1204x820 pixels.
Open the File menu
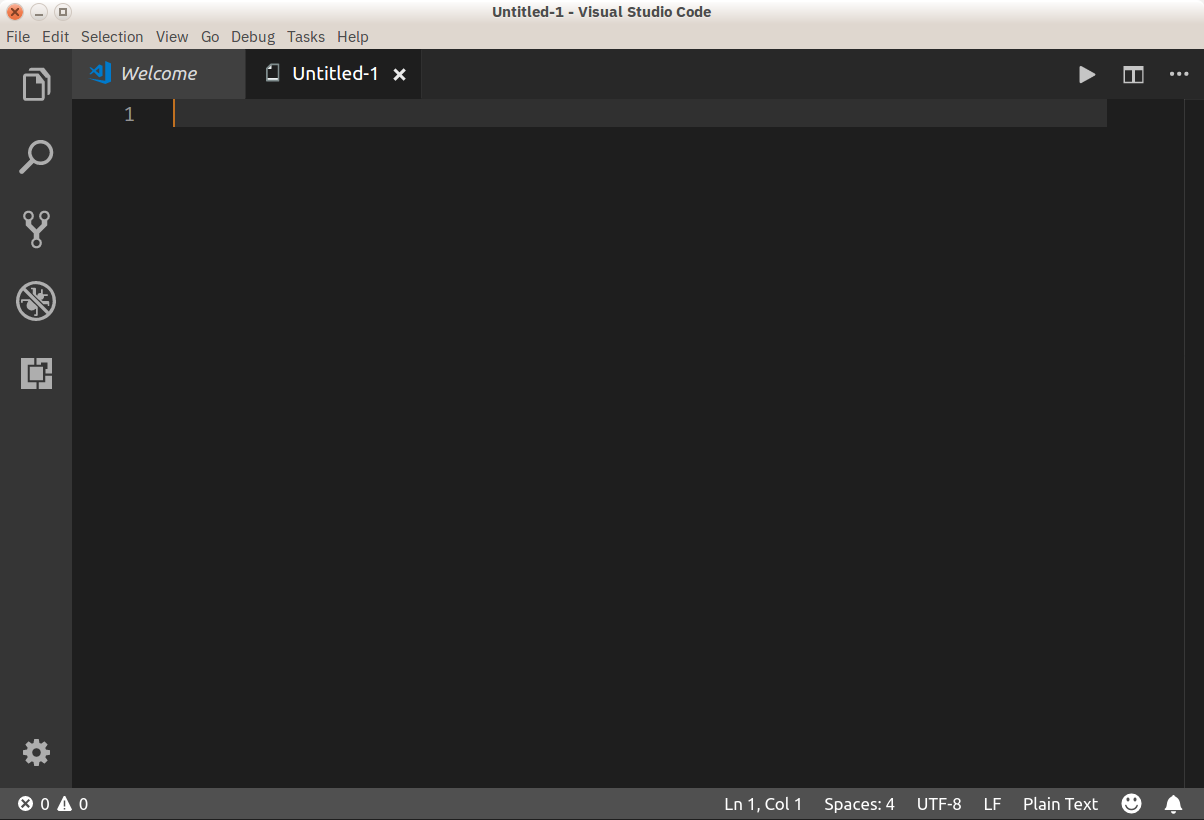pyautogui.click(x=18, y=36)
